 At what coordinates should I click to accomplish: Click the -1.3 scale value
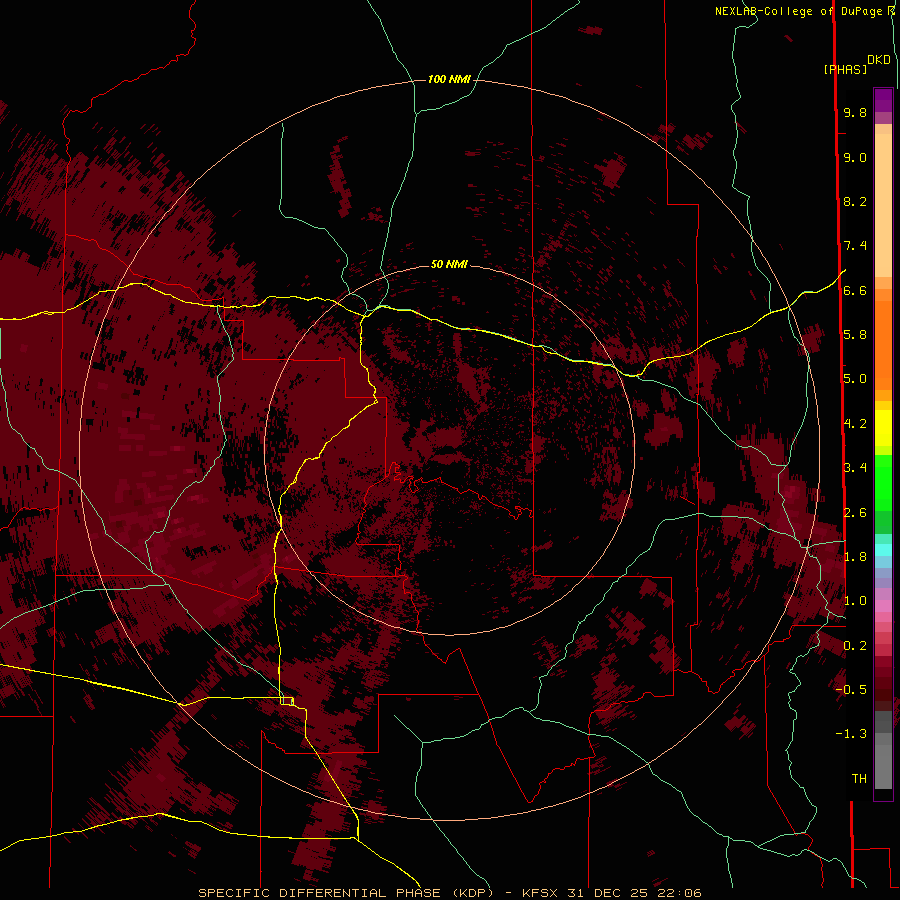(x=851, y=734)
